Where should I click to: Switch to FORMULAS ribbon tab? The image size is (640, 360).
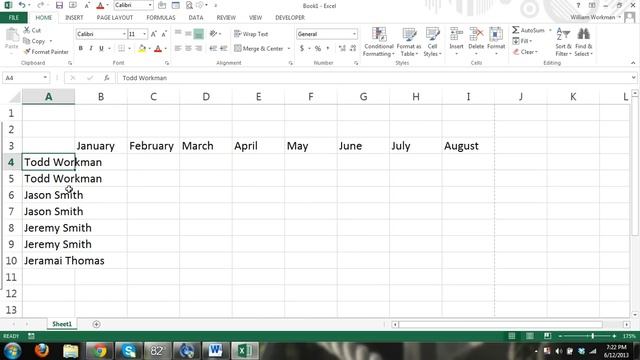point(161,18)
